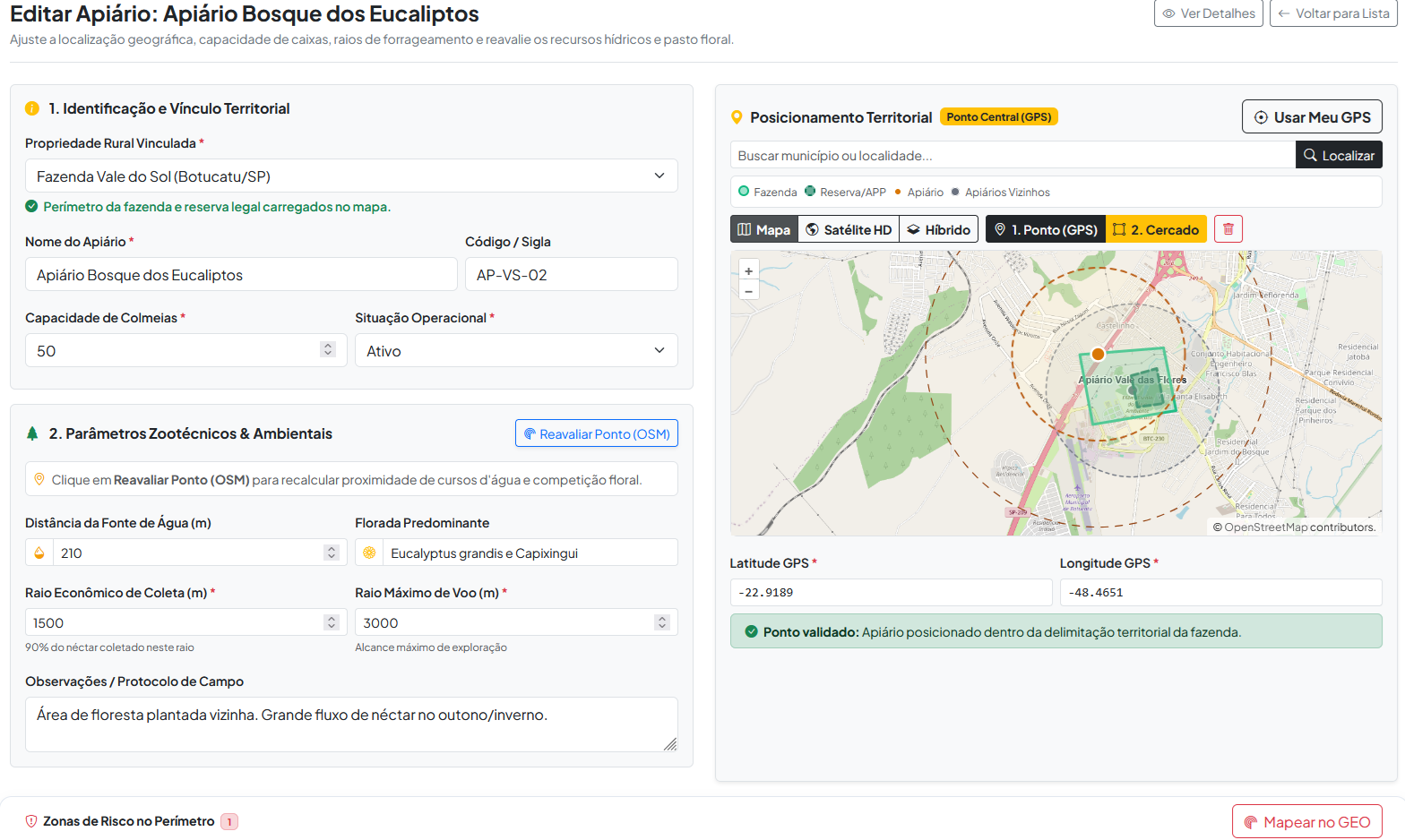The height and width of the screenshot is (840, 1405).
Task: Select the 1. Ponto (GPS) mode
Action: (1046, 230)
